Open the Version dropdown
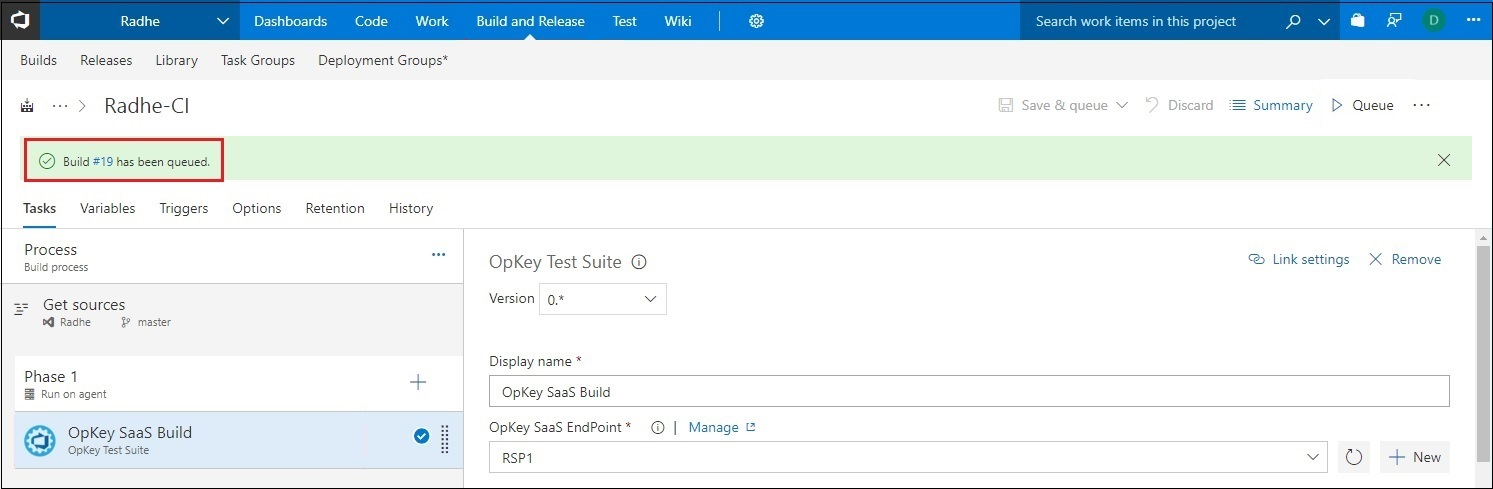1493x489 pixels. pos(603,299)
